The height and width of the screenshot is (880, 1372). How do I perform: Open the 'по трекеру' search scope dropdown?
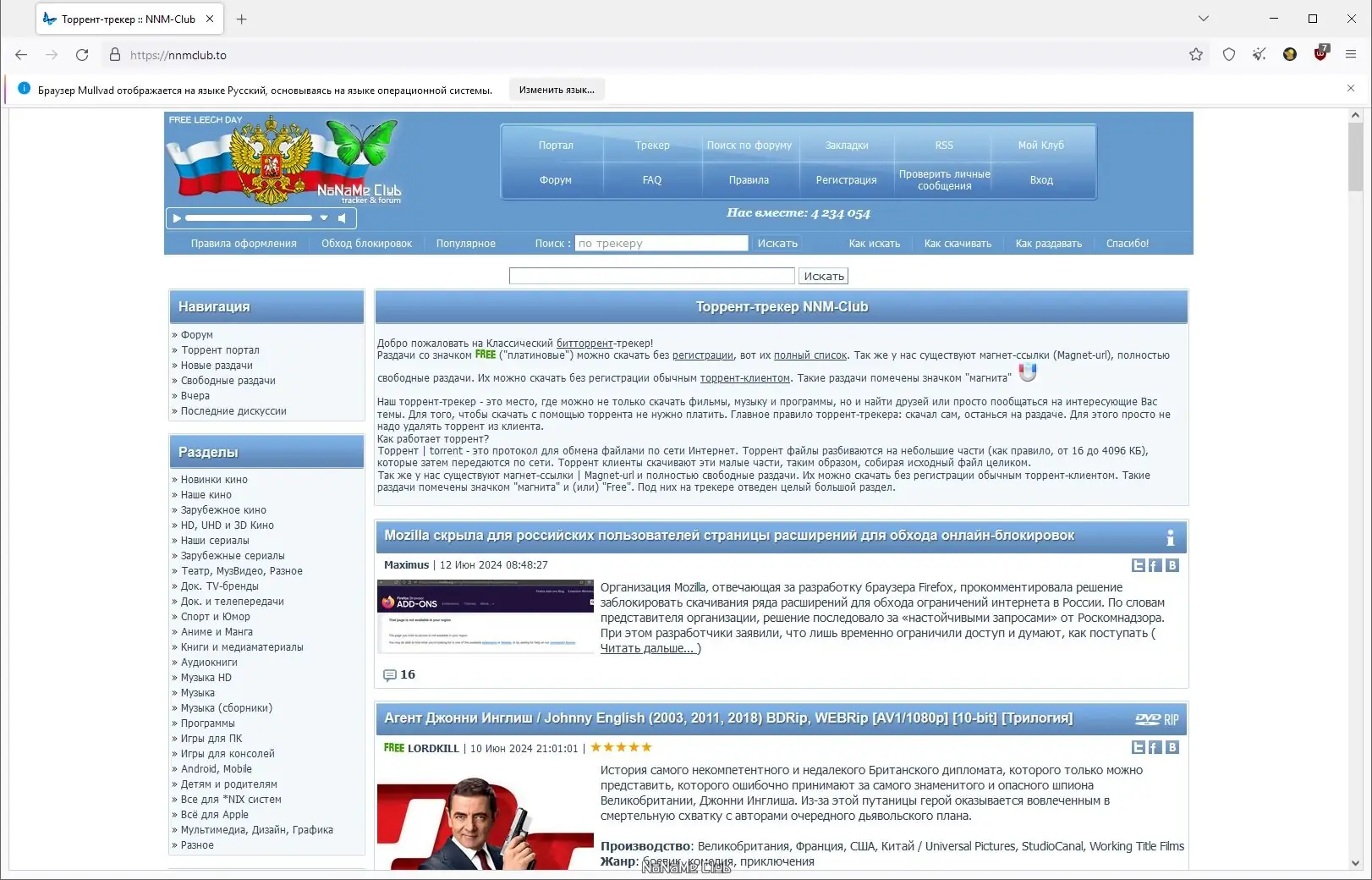point(661,243)
